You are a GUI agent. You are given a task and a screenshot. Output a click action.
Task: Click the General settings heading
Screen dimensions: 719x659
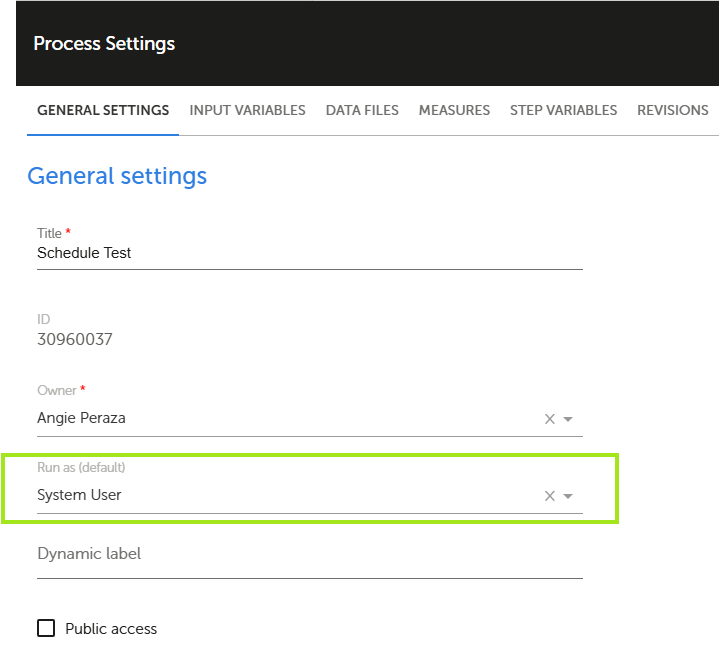[x=117, y=176]
